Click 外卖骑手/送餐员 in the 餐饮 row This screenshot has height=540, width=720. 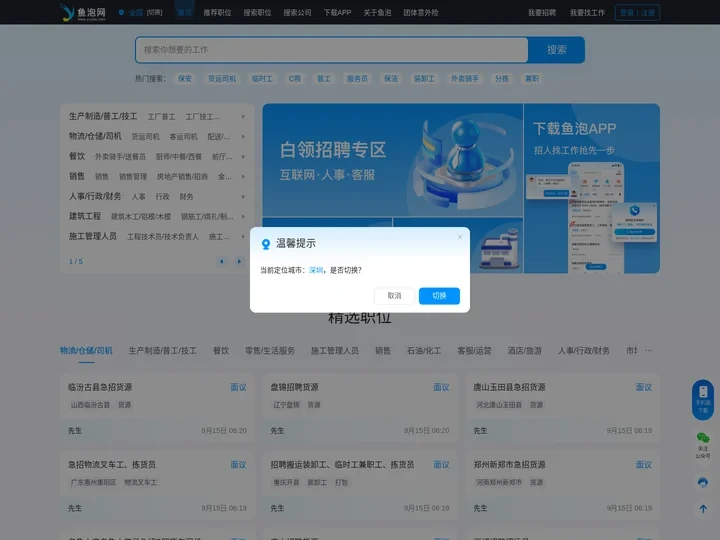coord(120,157)
